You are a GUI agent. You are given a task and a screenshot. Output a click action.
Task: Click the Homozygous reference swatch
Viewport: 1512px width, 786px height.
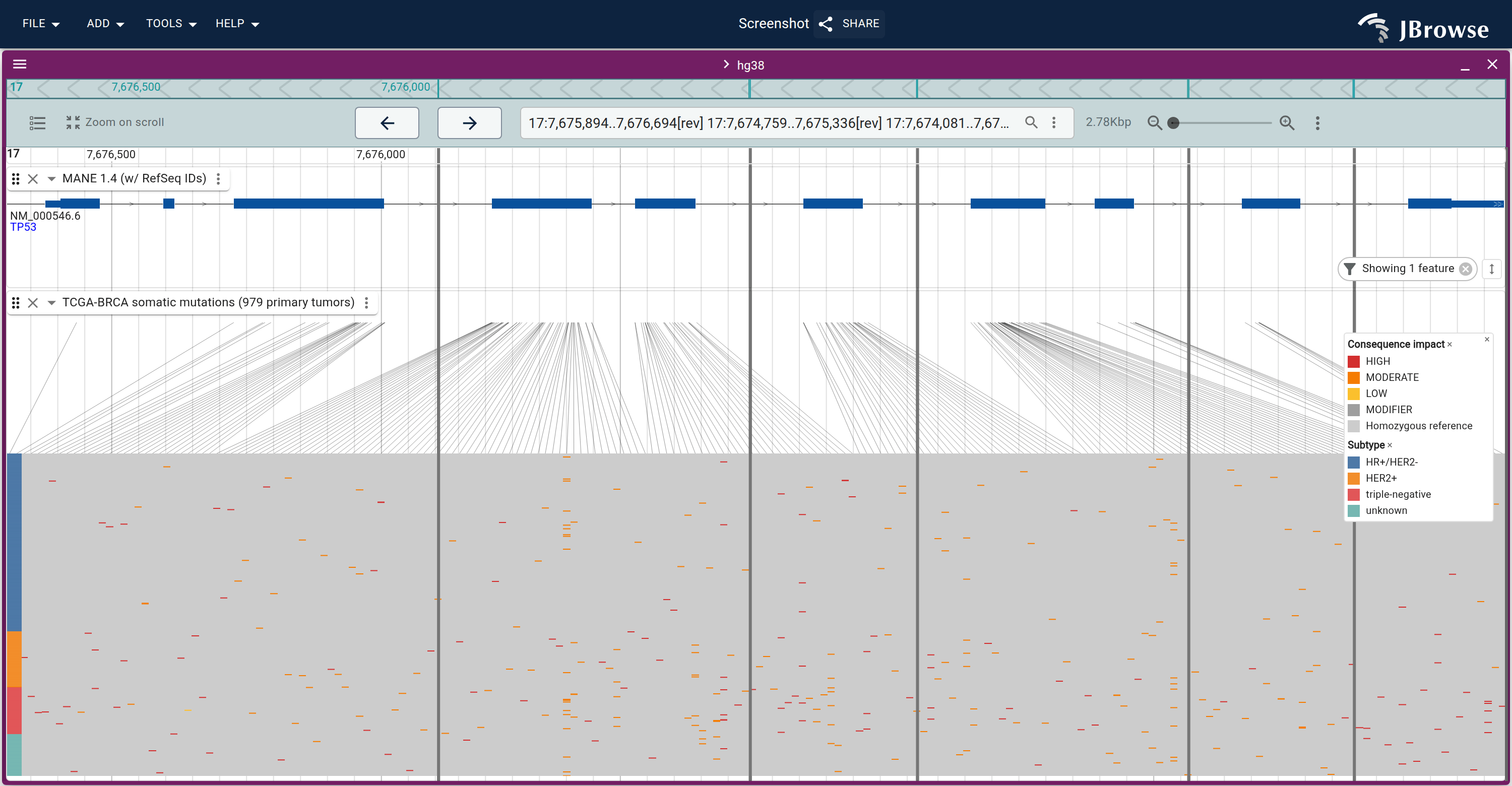pyautogui.click(x=1354, y=426)
